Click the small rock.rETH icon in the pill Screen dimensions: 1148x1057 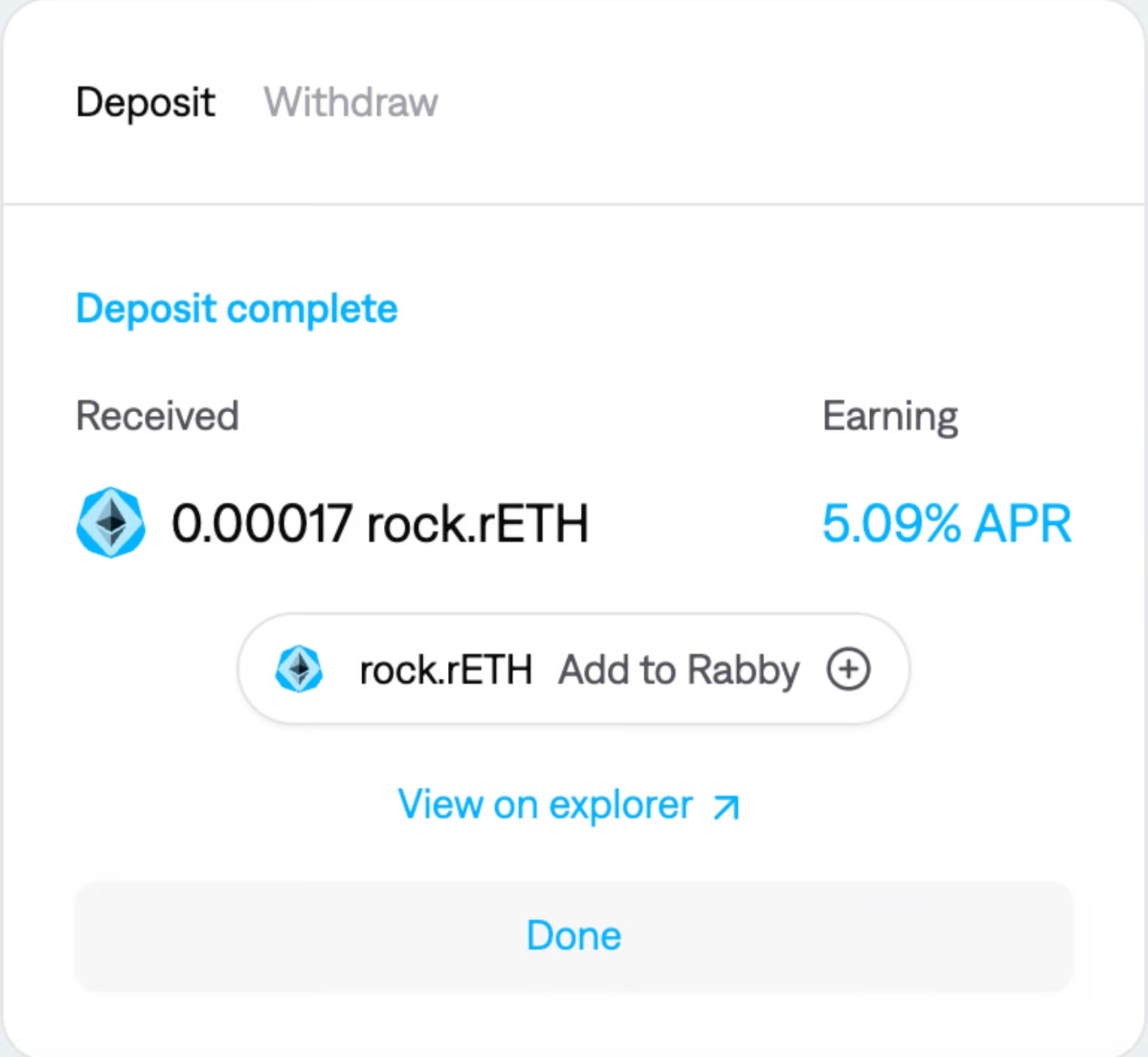click(x=299, y=669)
